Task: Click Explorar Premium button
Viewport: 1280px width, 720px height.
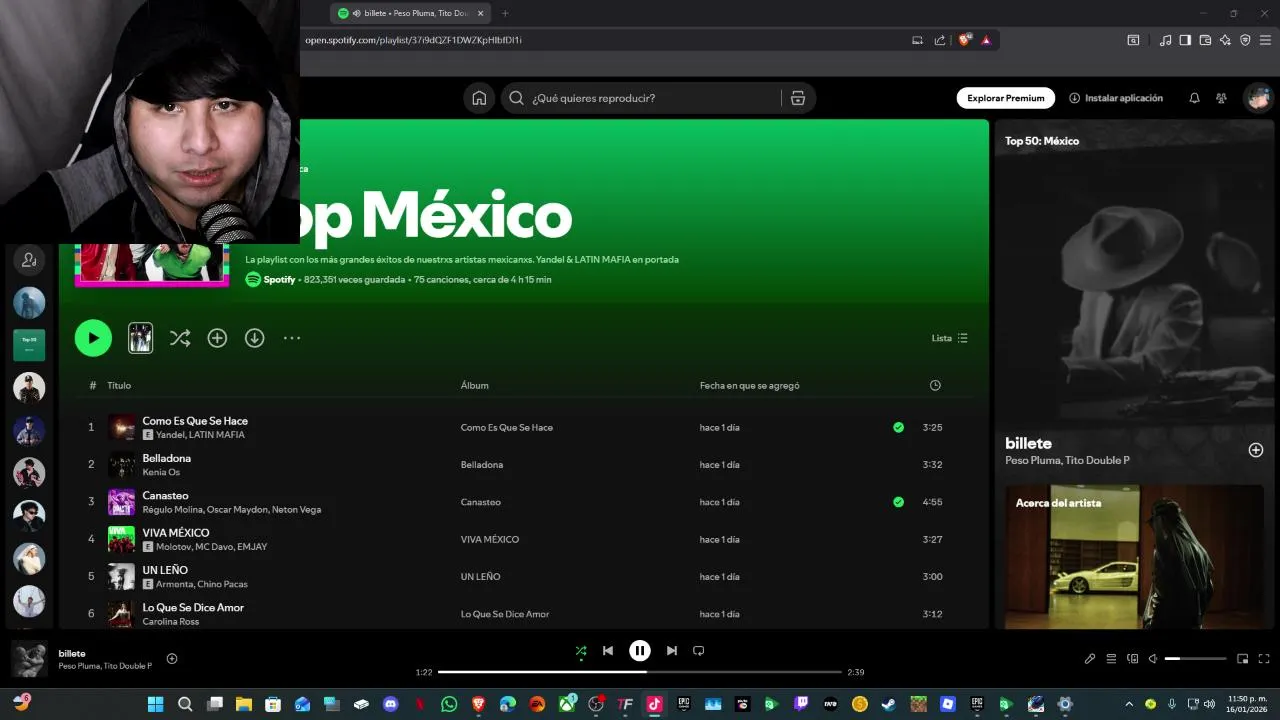Action: click(1005, 98)
